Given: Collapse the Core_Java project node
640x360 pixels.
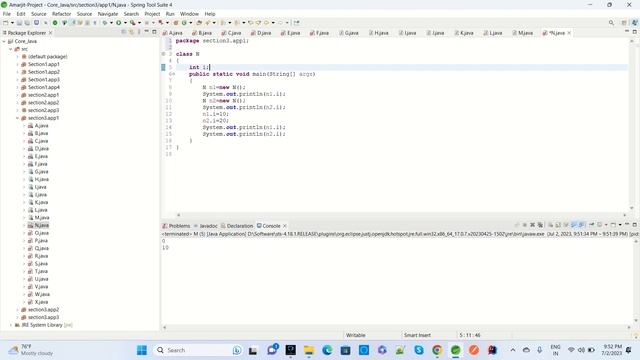Looking at the screenshot, I should pos(4,41).
